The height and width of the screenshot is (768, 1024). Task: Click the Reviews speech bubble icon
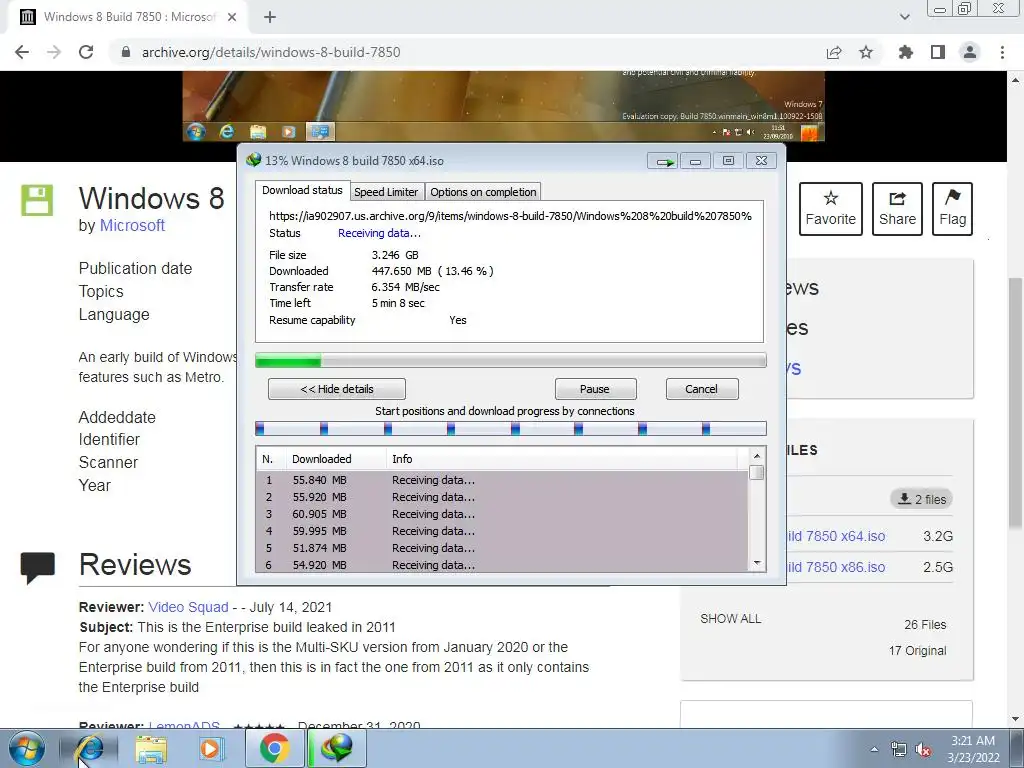pos(37,568)
